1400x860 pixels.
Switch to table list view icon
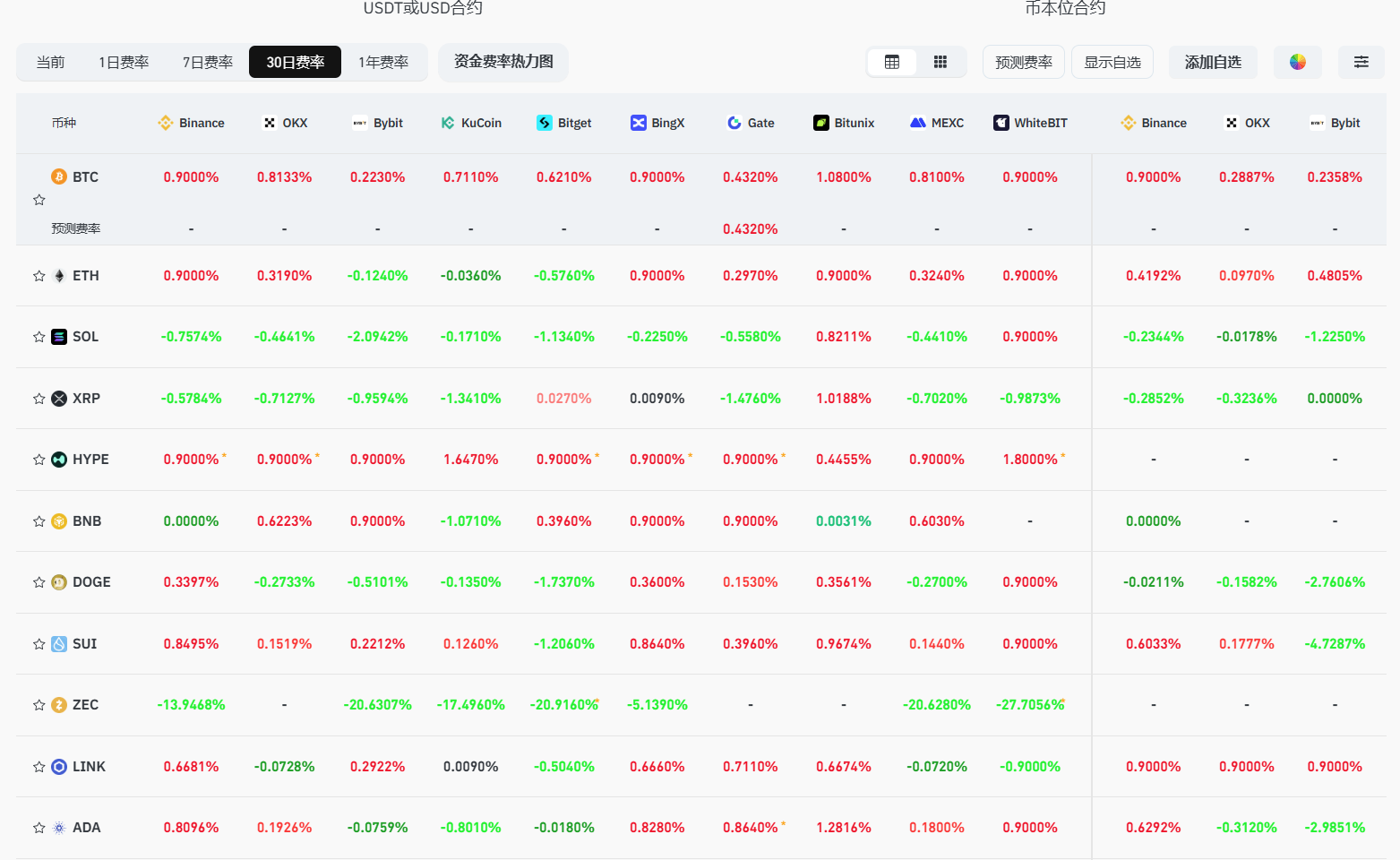(x=891, y=62)
